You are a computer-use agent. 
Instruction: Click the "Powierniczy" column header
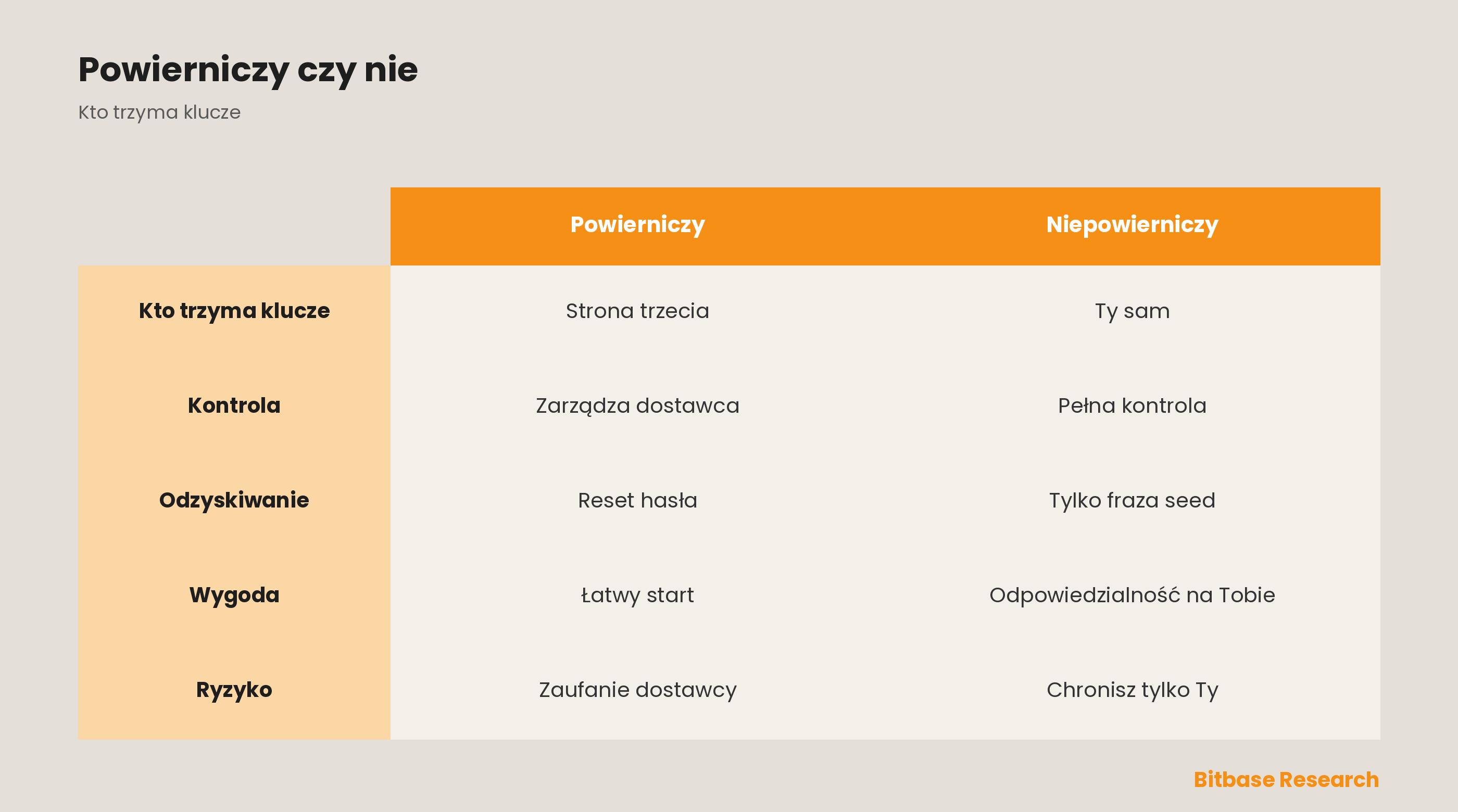tap(637, 225)
